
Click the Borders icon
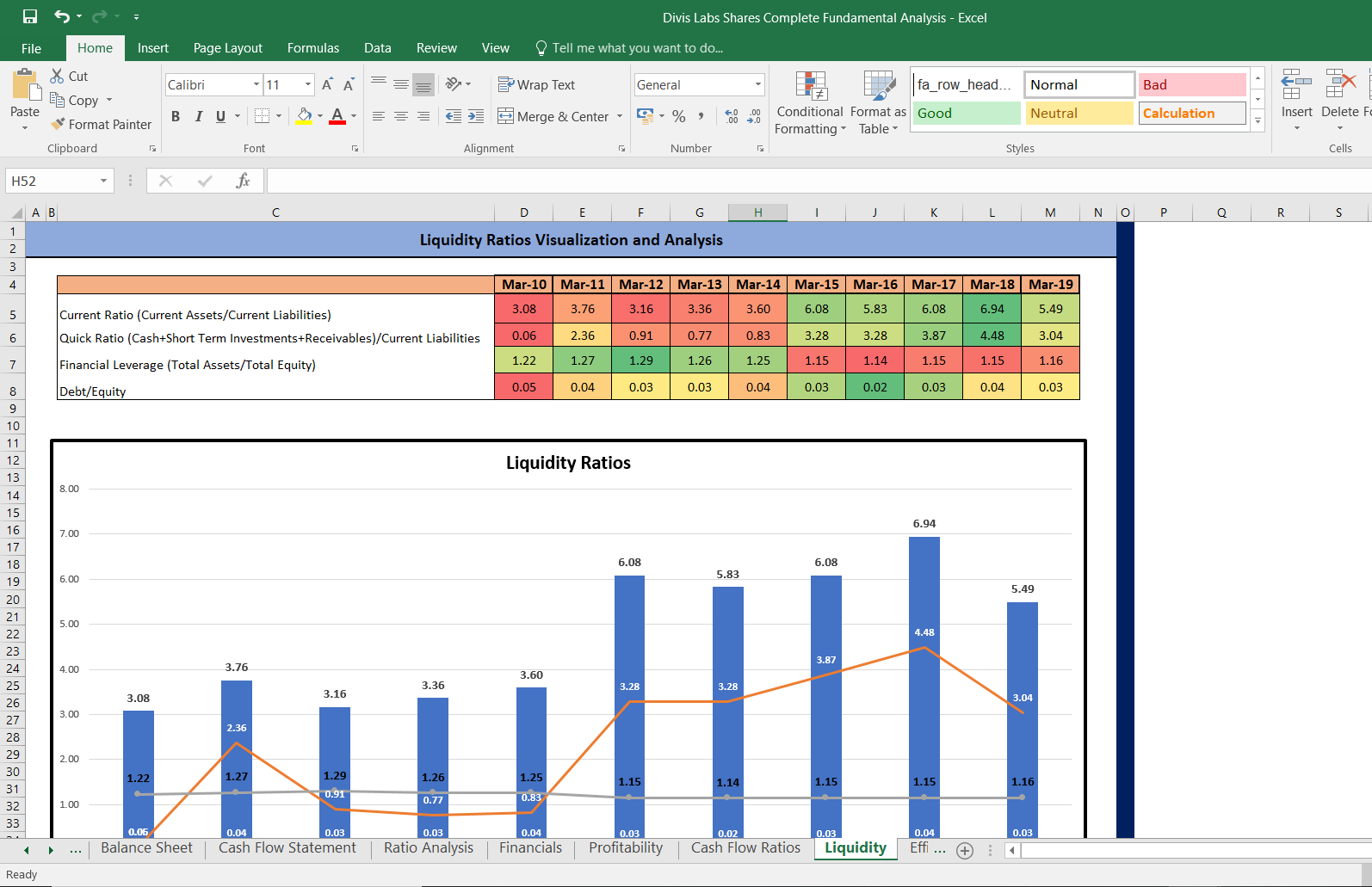[263, 116]
